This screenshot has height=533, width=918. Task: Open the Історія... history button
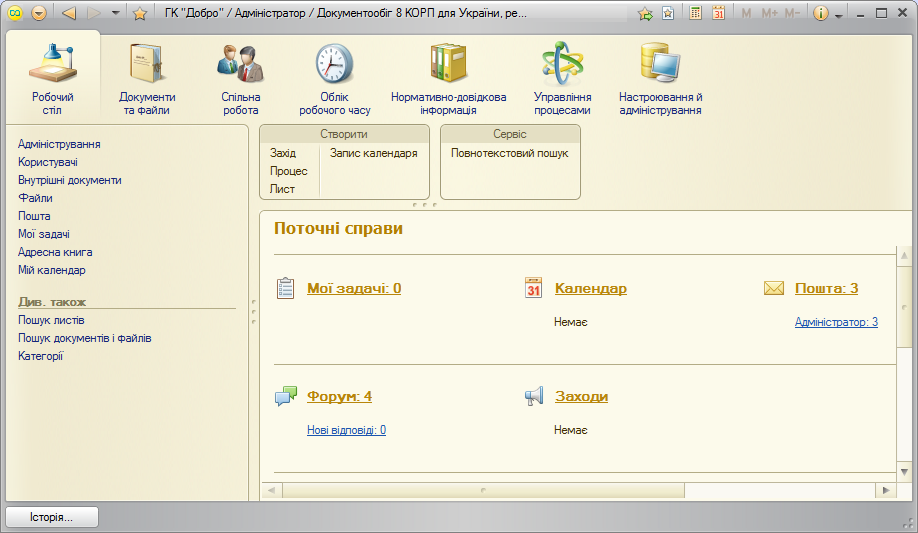click(52, 517)
